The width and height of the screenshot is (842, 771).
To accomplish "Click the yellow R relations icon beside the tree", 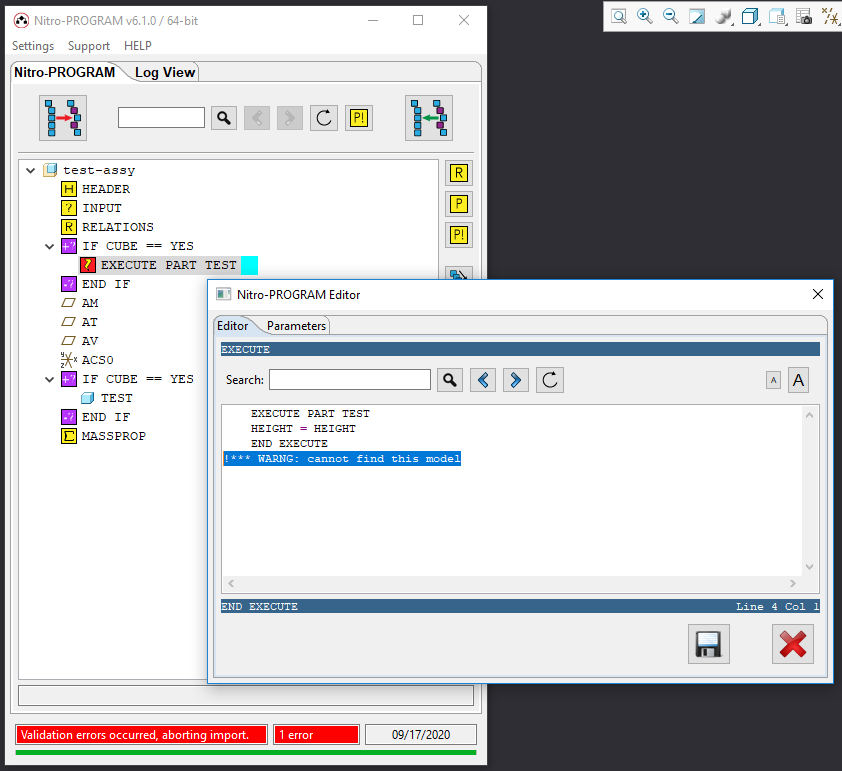I will [x=458, y=172].
